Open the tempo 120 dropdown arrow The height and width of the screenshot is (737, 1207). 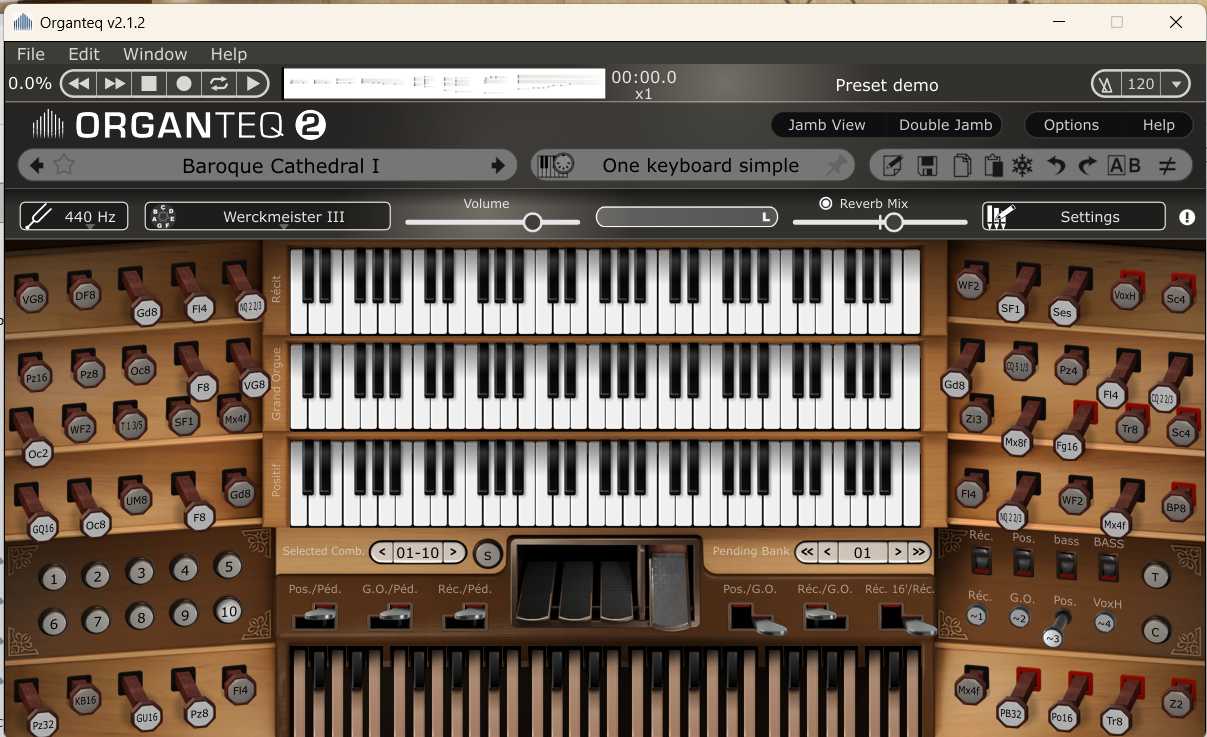pos(1176,85)
